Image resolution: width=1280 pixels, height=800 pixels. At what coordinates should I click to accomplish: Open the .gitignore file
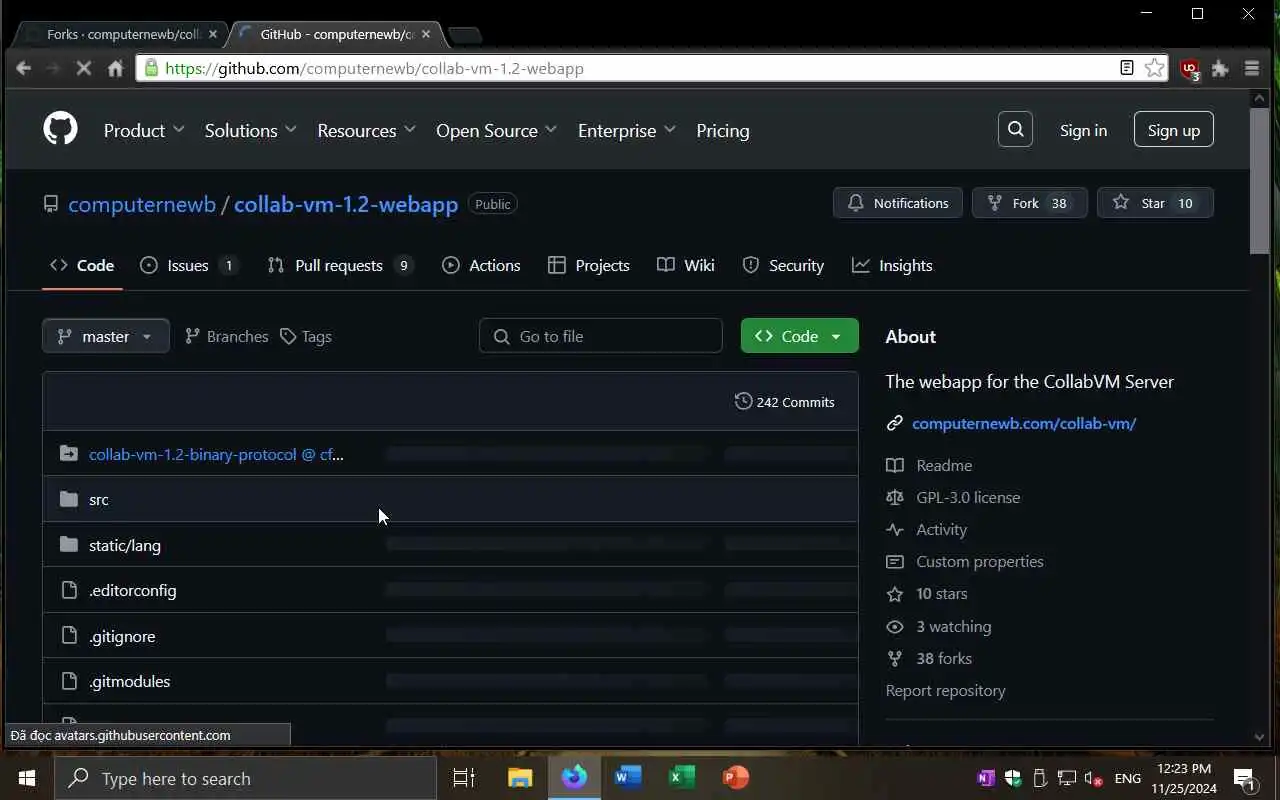122,636
